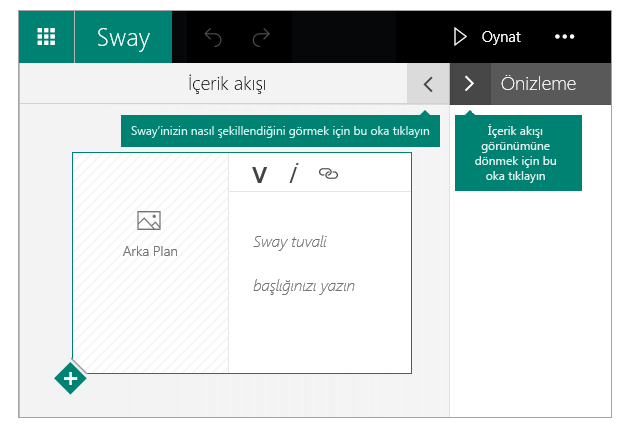Play the Sway with Oynat

pyautogui.click(x=487, y=37)
